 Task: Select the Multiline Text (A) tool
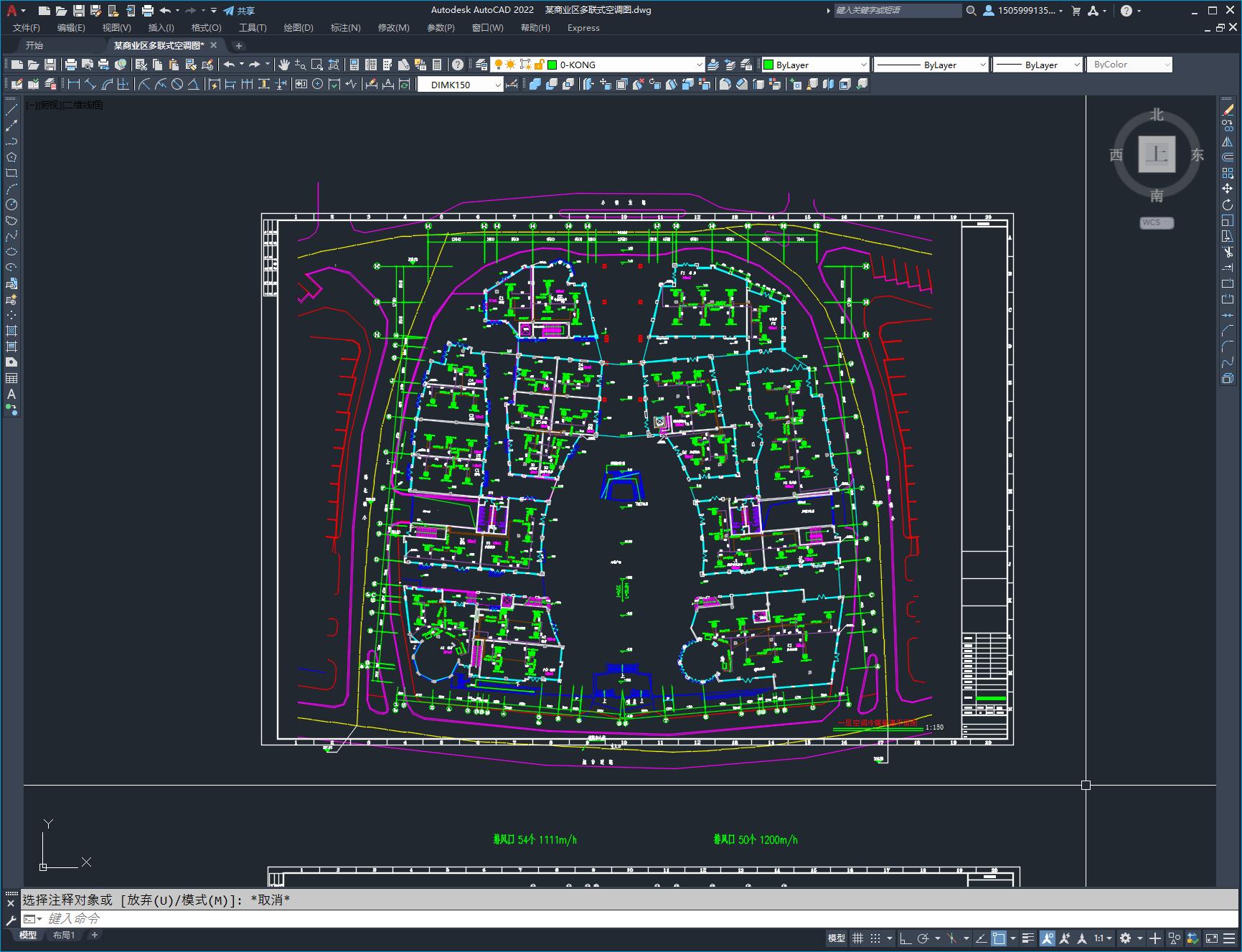point(11,394)
